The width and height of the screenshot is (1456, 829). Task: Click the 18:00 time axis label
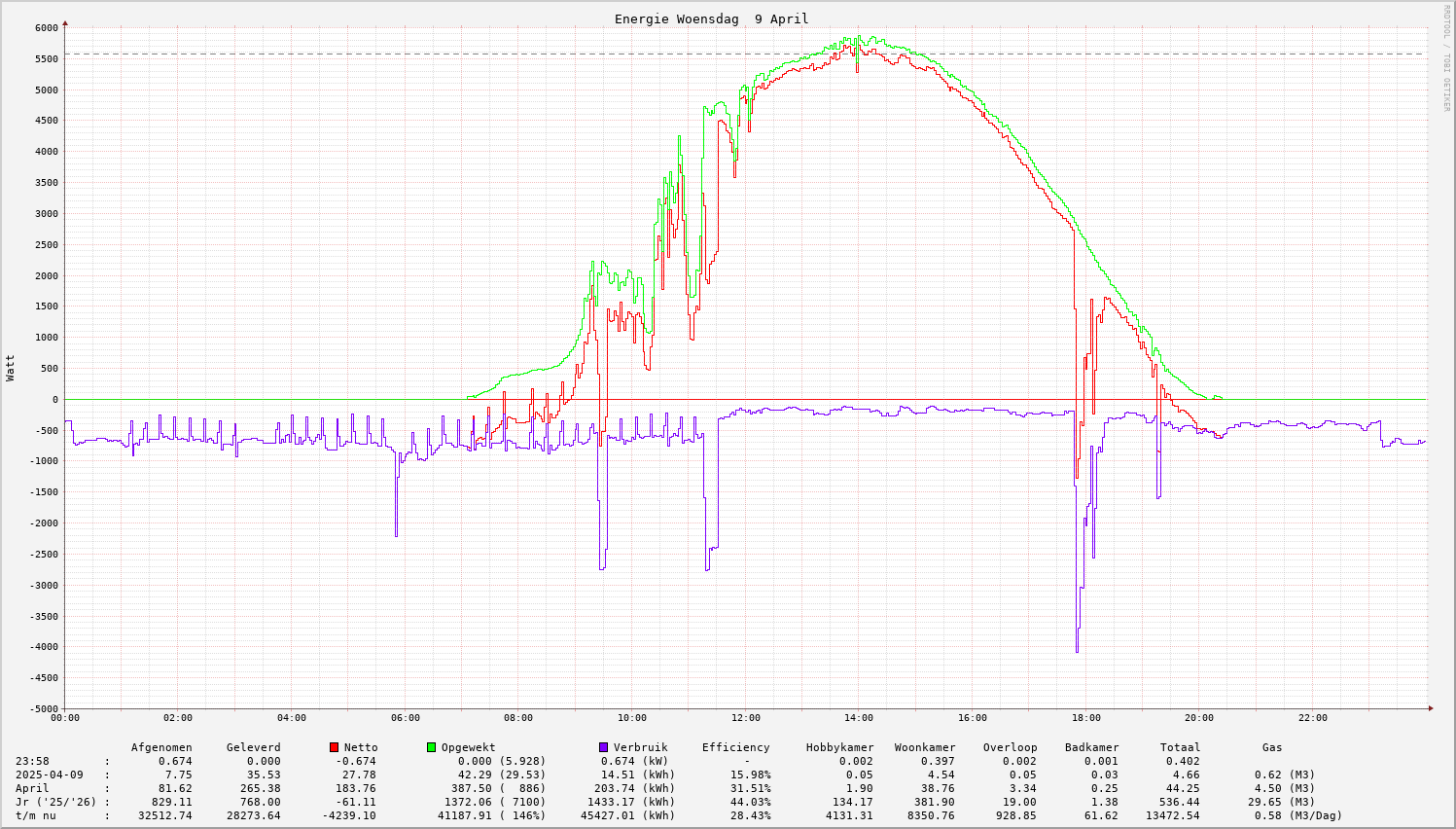tap(1085, 718)
